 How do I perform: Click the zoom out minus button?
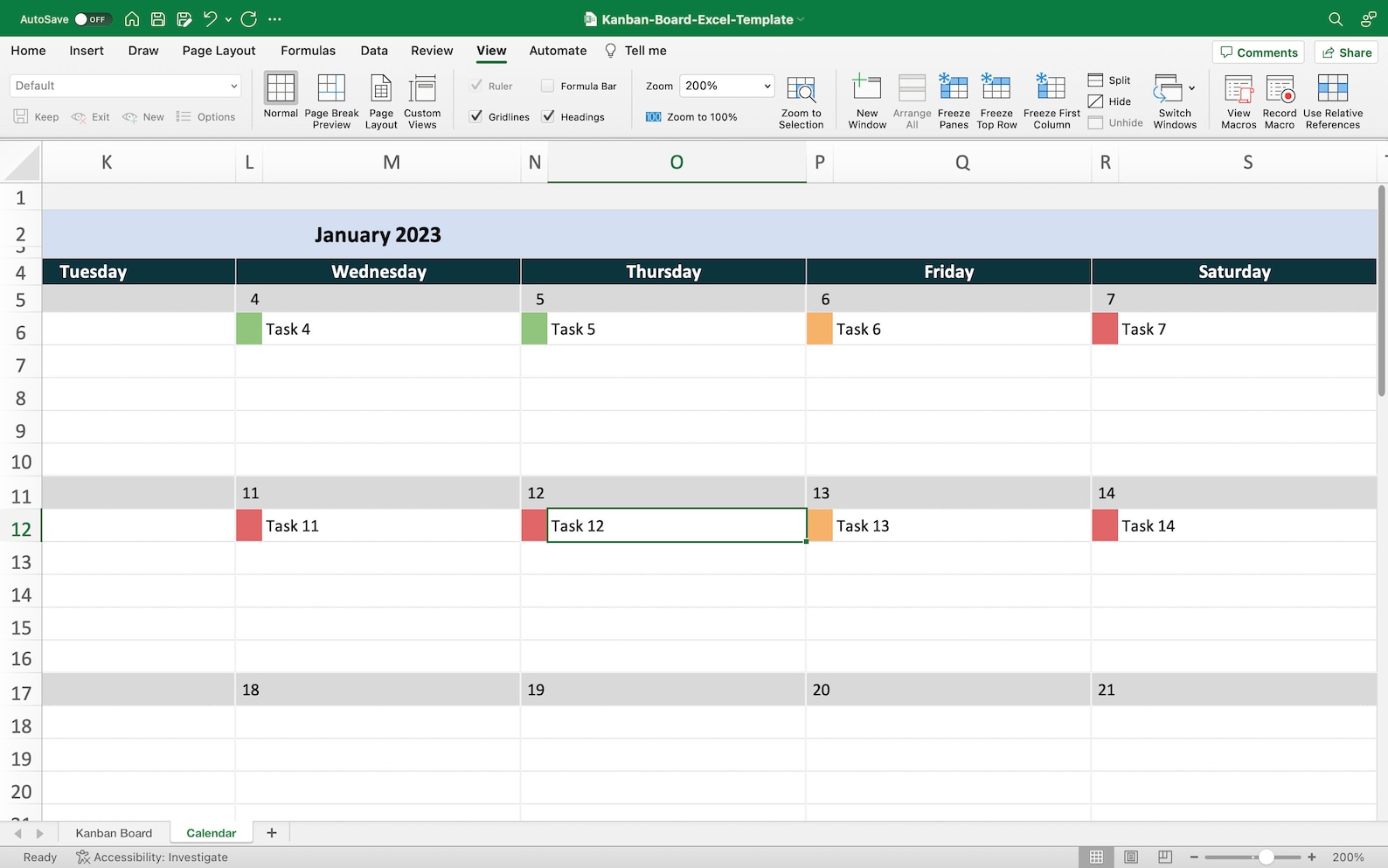click(1194, 857)
